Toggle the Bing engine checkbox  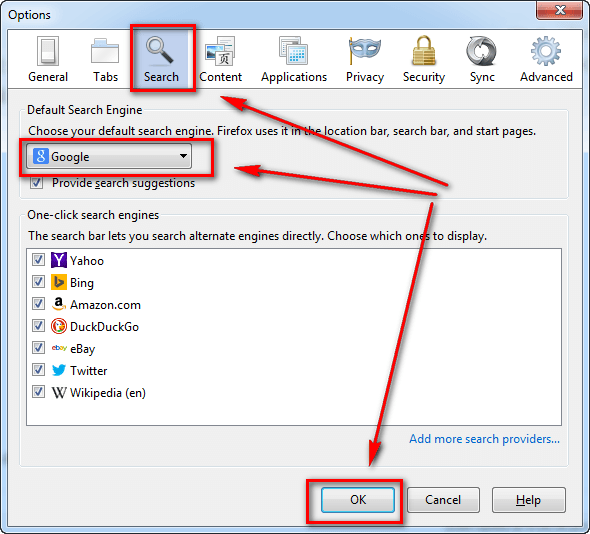pos(38,282)
